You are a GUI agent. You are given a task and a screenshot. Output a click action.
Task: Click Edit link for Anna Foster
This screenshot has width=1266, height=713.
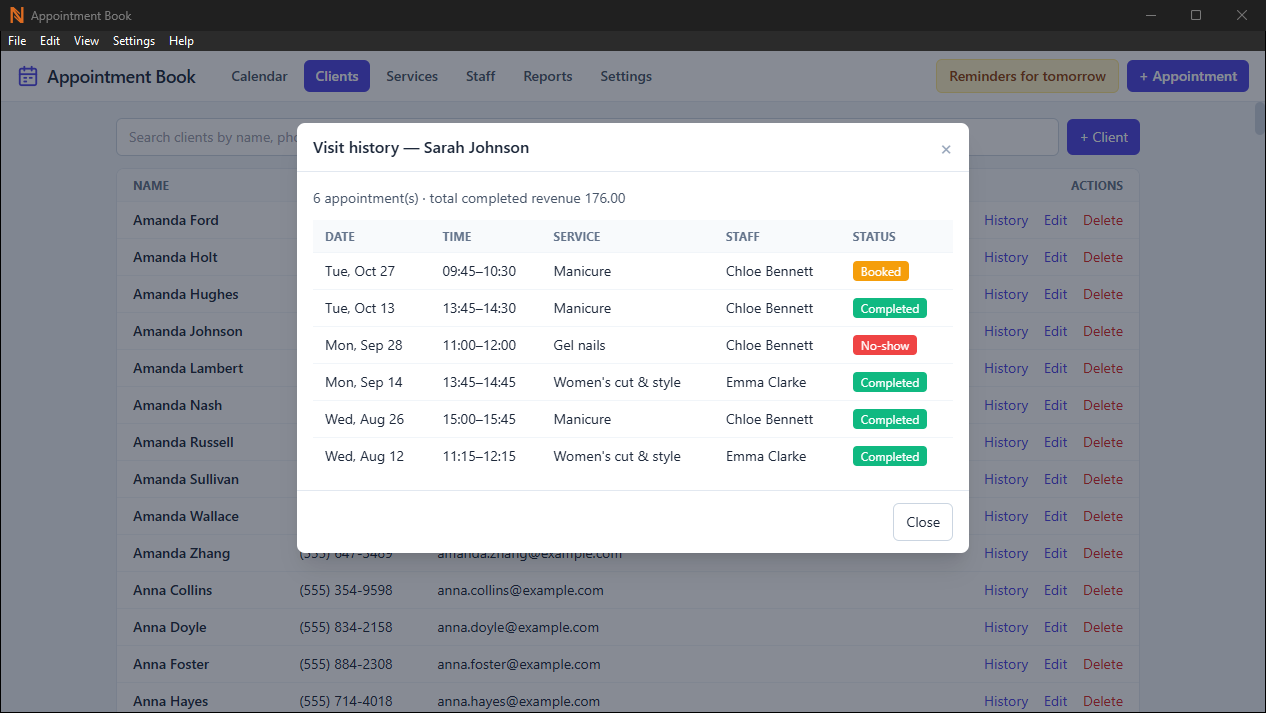click(1056, 664)
